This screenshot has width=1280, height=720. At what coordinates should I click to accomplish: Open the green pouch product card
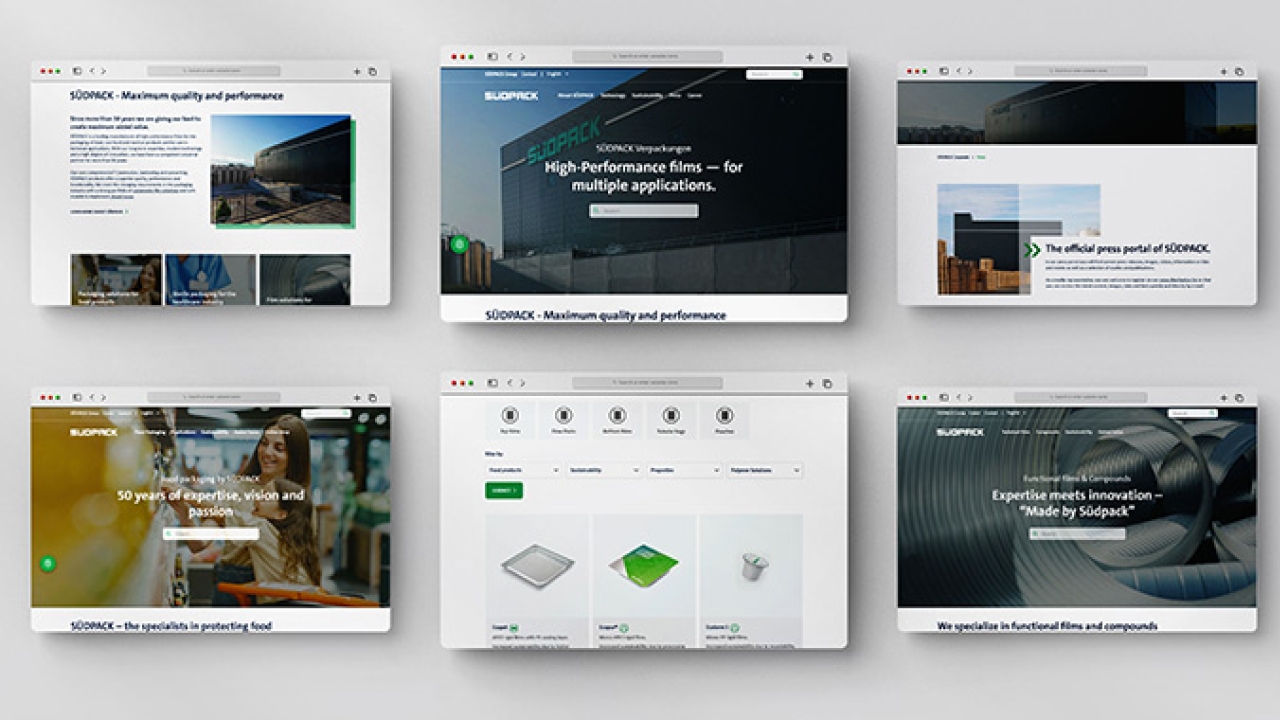coord(645,580)
